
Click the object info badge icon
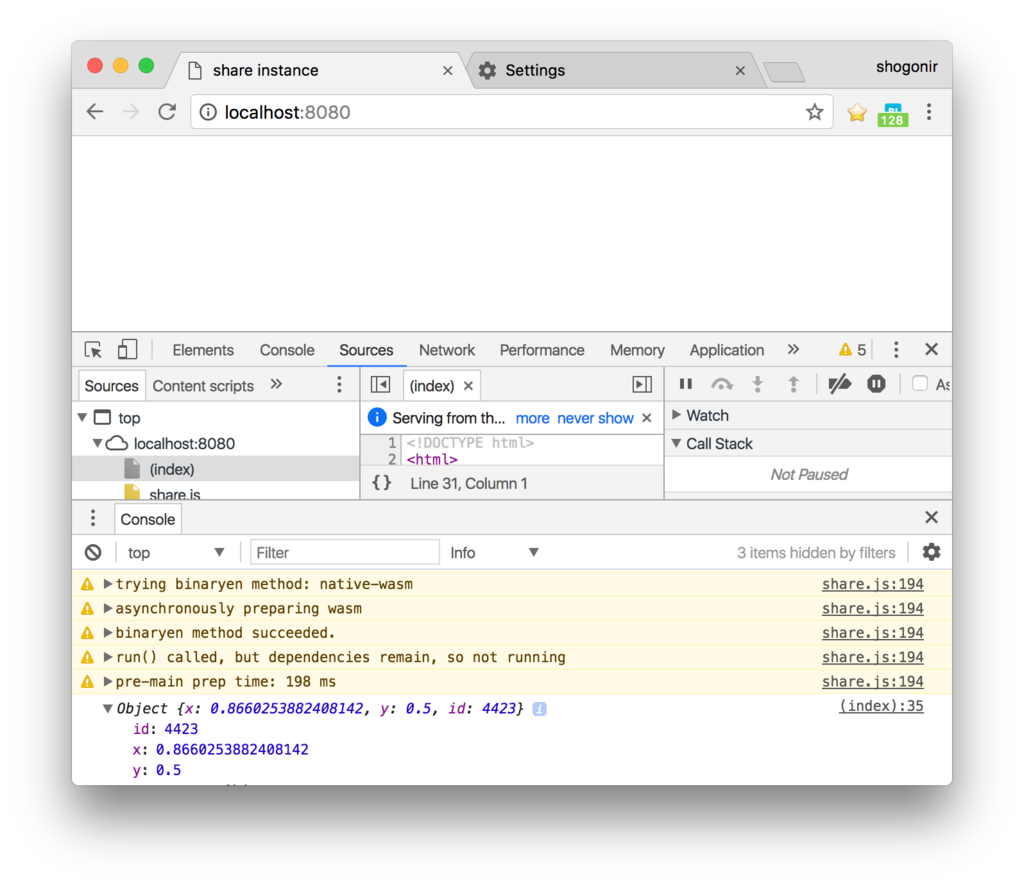coord(539,709)
